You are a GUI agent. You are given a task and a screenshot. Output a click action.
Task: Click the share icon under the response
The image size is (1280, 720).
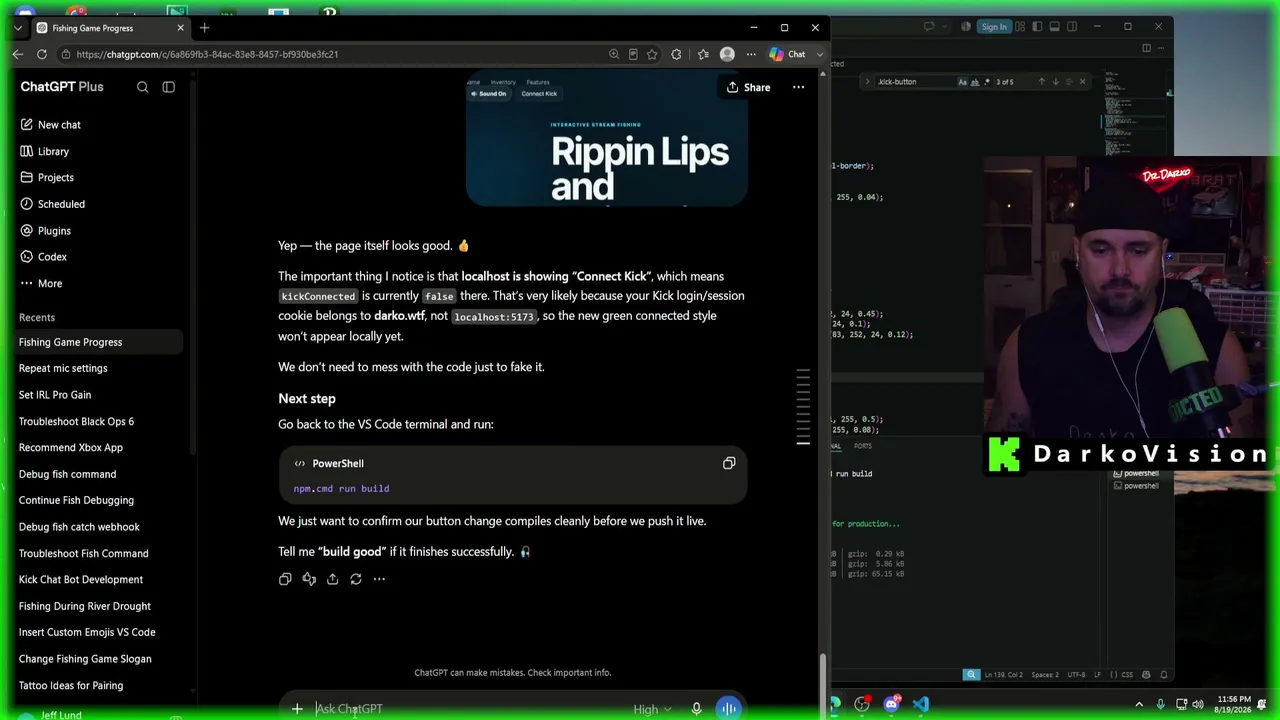[x=332, y=579]
